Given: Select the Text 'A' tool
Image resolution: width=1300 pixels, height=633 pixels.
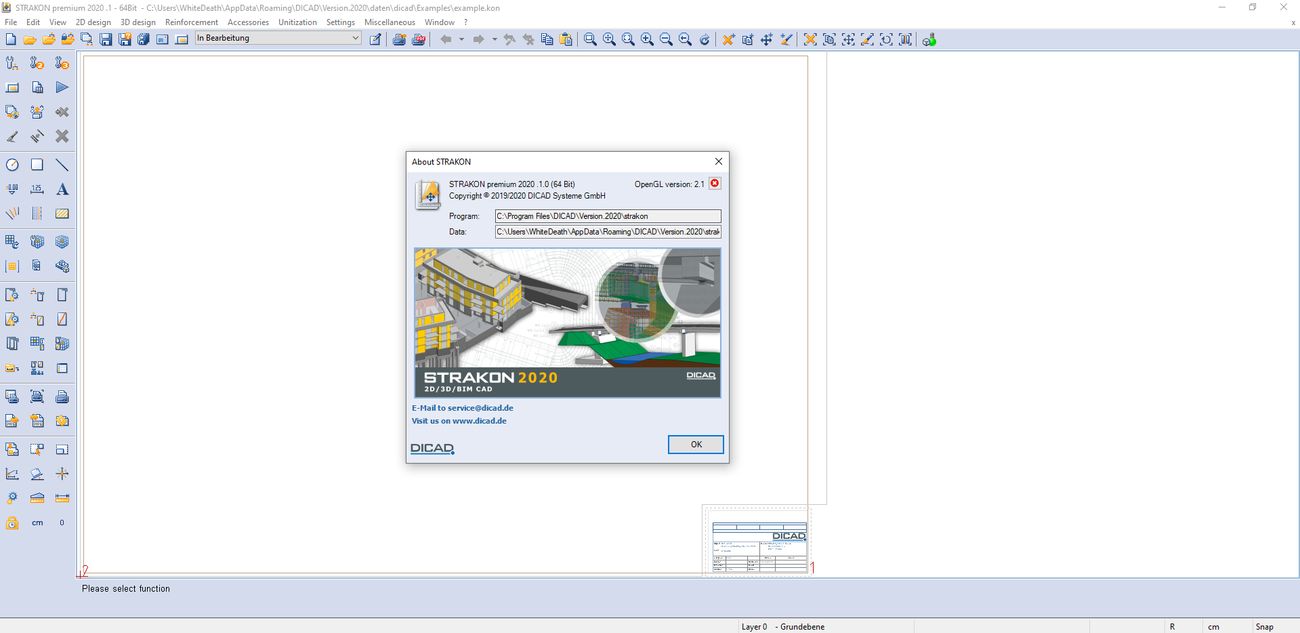Looking at the screenshot, I should tap(62, 189).
